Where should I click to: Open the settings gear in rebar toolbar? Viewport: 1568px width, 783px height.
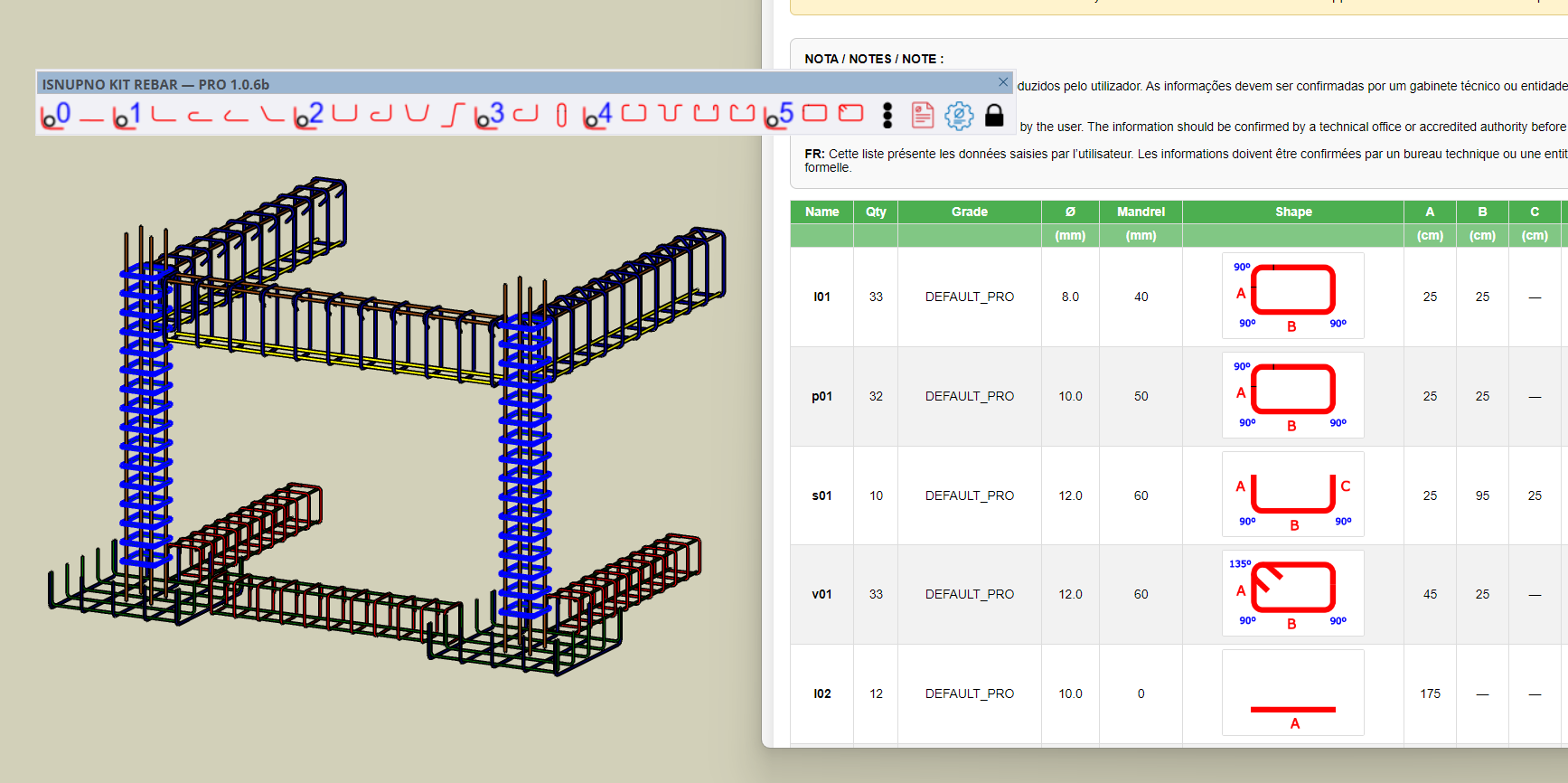pos(959,115)
